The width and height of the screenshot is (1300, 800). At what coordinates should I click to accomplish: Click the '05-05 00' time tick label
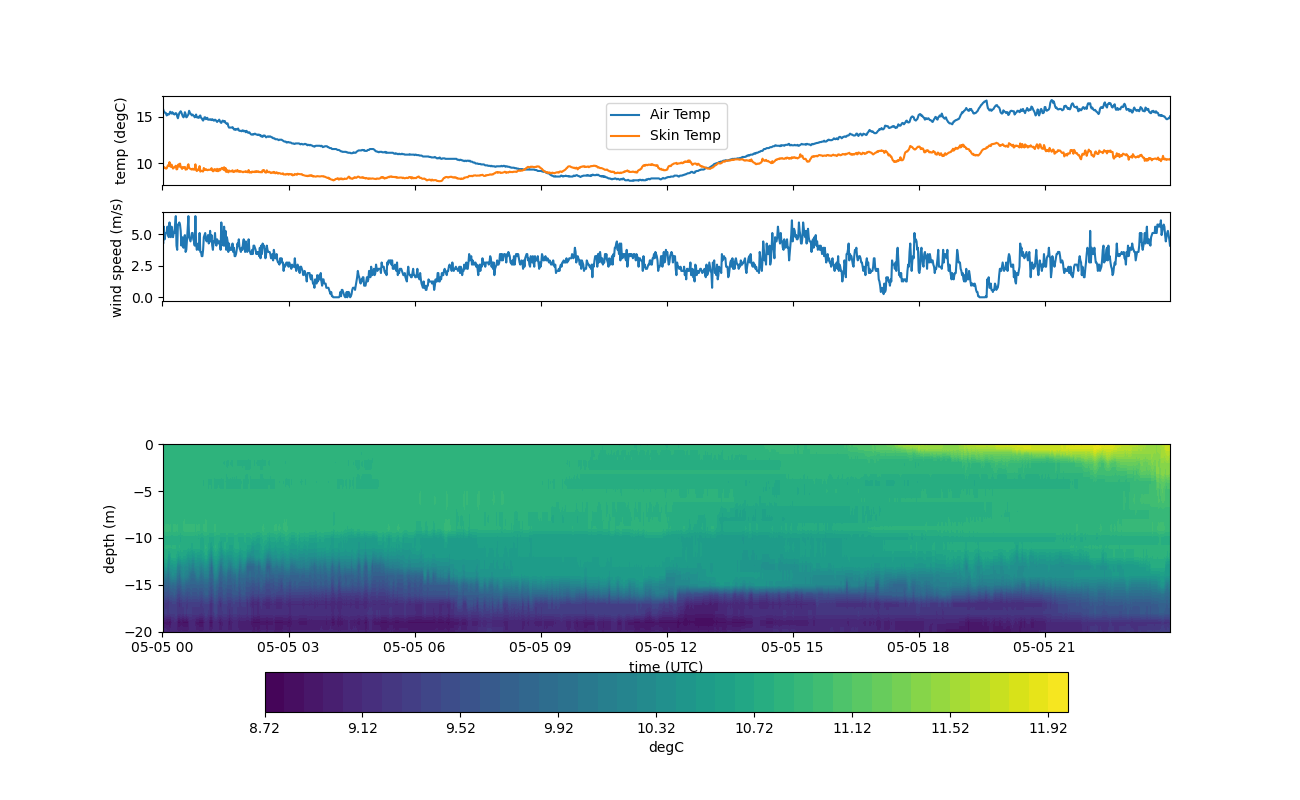coord(163,647)
